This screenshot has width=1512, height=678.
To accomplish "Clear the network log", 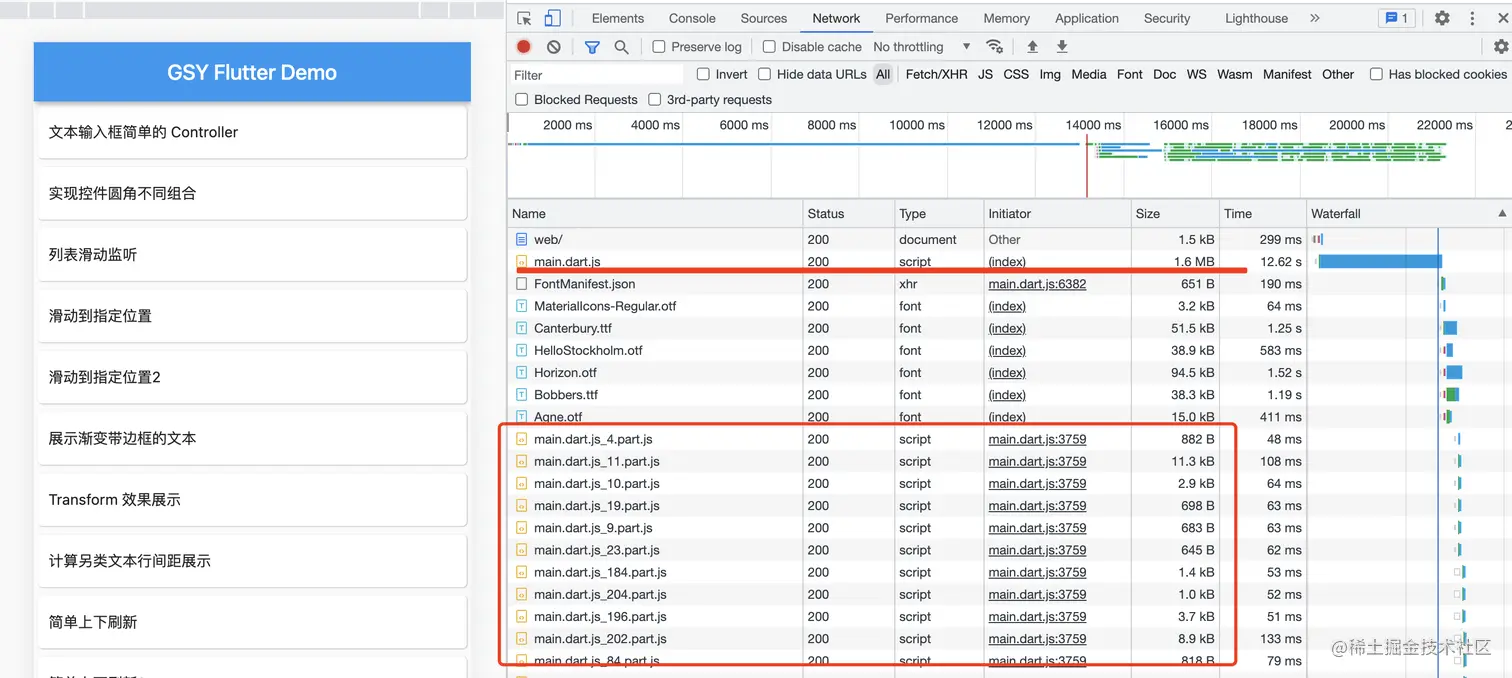I will (x=554, y=46).
